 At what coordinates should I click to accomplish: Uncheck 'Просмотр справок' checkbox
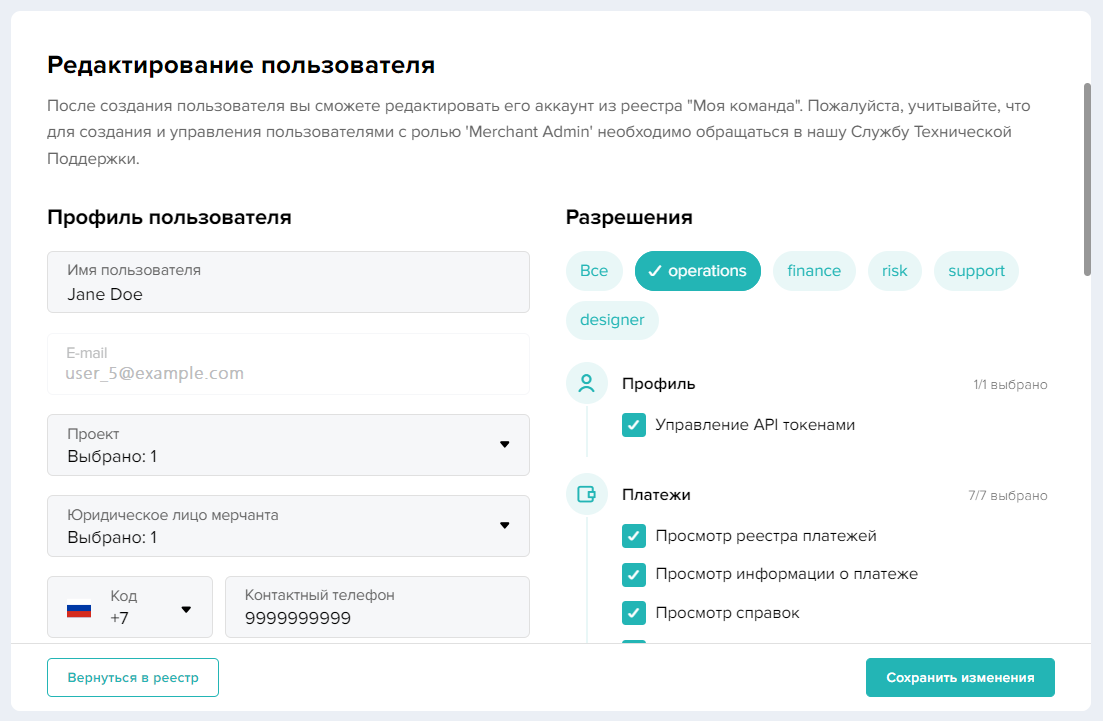tap(634, 612)
